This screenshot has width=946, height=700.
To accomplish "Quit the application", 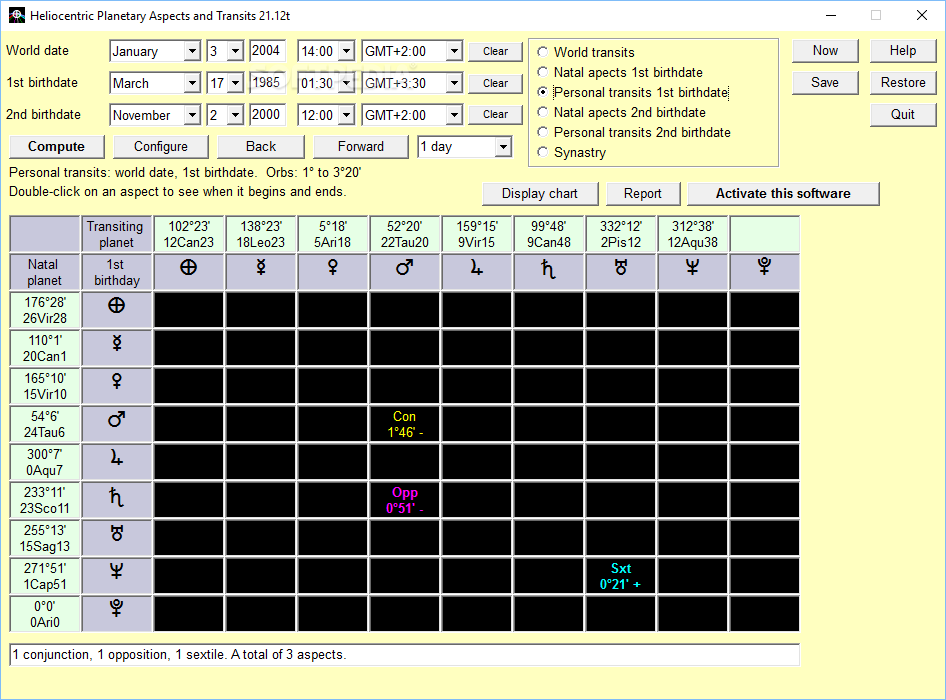I will (x=903, y=115).
